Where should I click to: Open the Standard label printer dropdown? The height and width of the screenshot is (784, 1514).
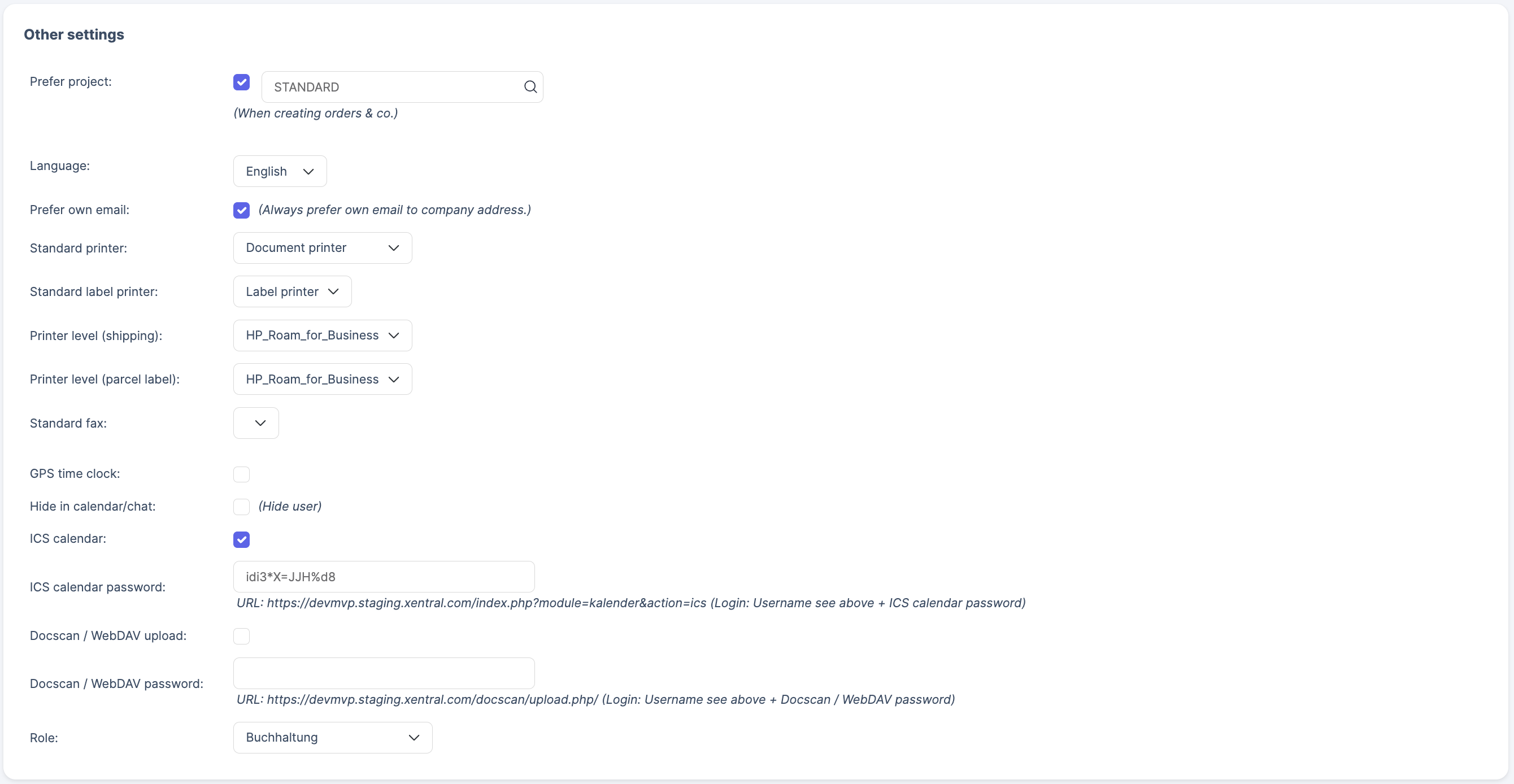pyautogui.click(x=292, y=291)
